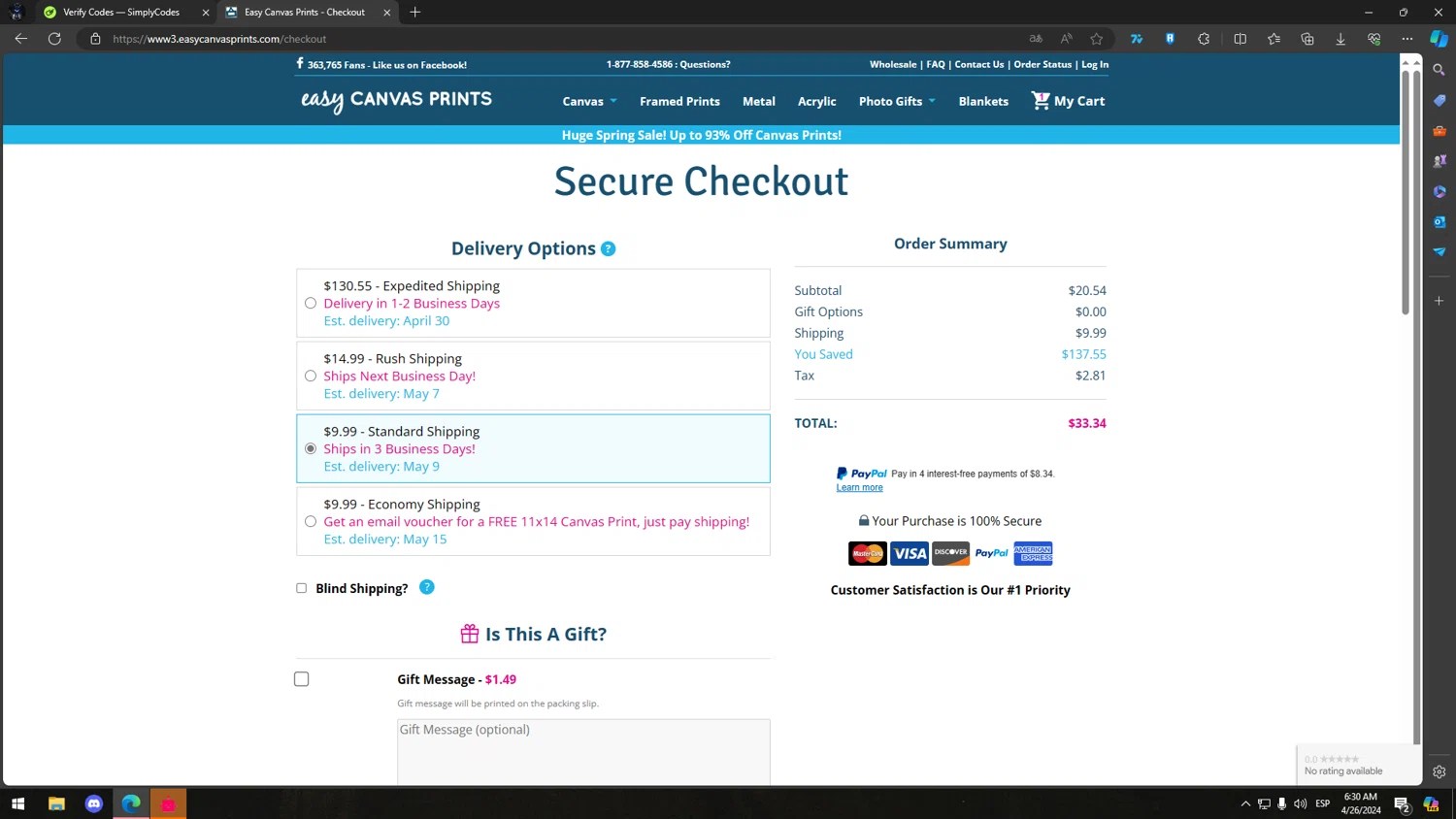Enable the Blind Shipping checkbox

pos(301,588)
